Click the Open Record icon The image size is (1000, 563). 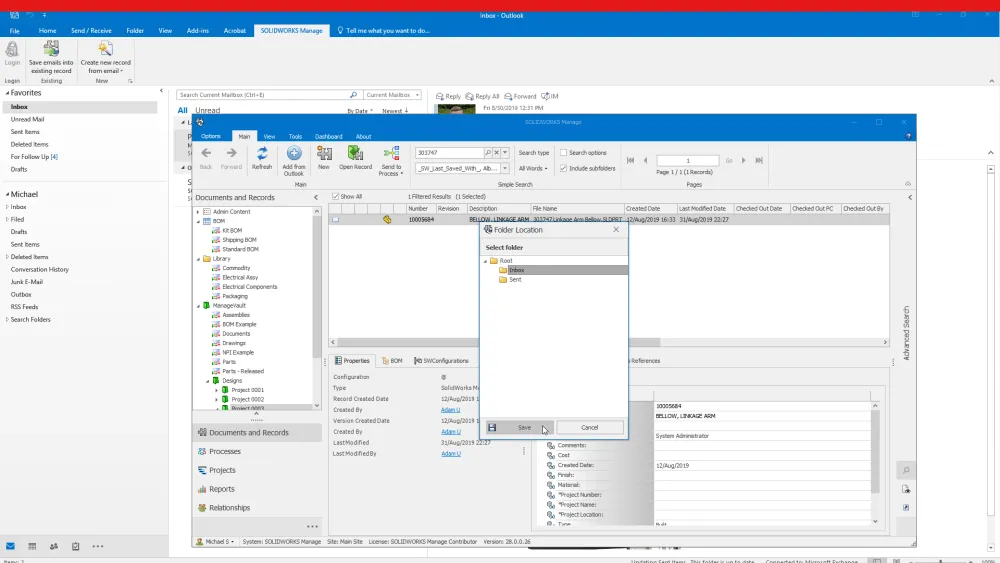pos(355,154)
